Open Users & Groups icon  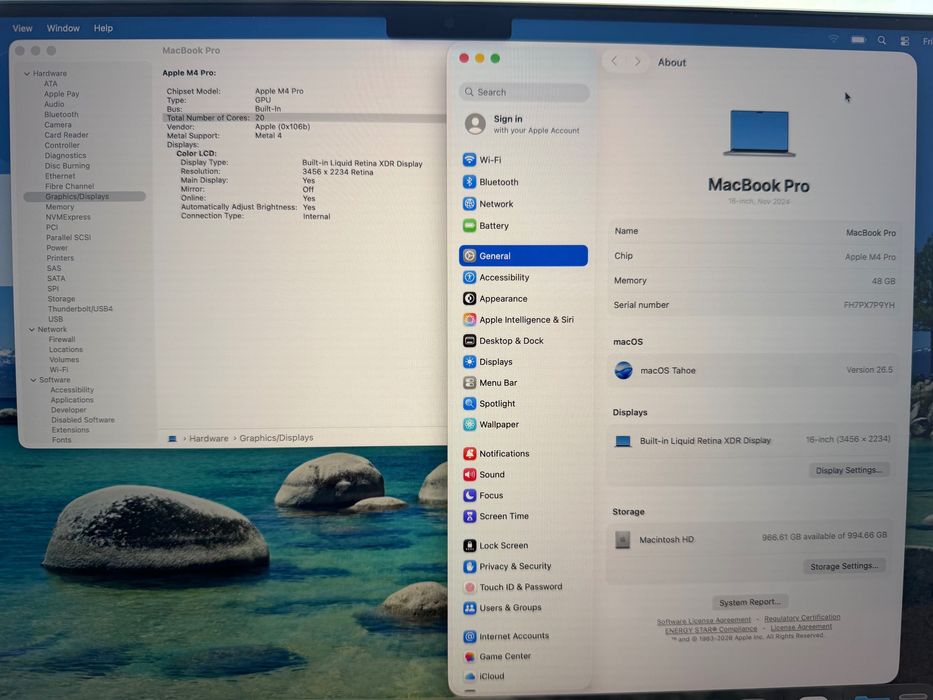pyautogui.click(x=469, y=608)
